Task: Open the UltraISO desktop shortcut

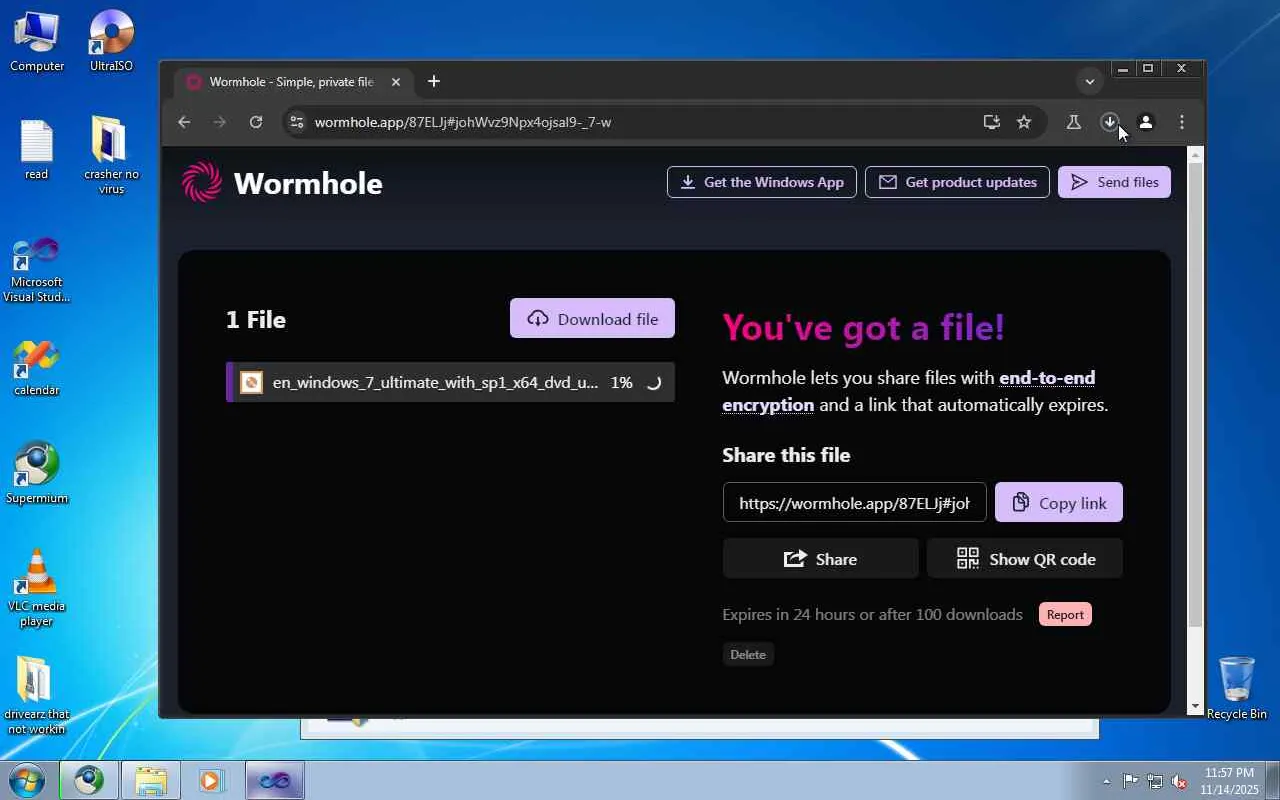Action: click(x=111, y=41)
